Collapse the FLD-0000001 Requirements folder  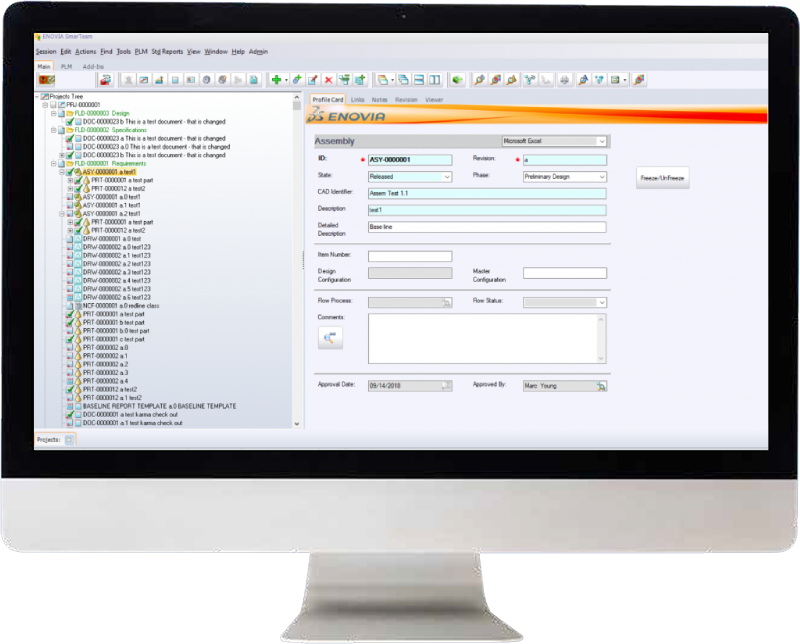tap(53, 164)
